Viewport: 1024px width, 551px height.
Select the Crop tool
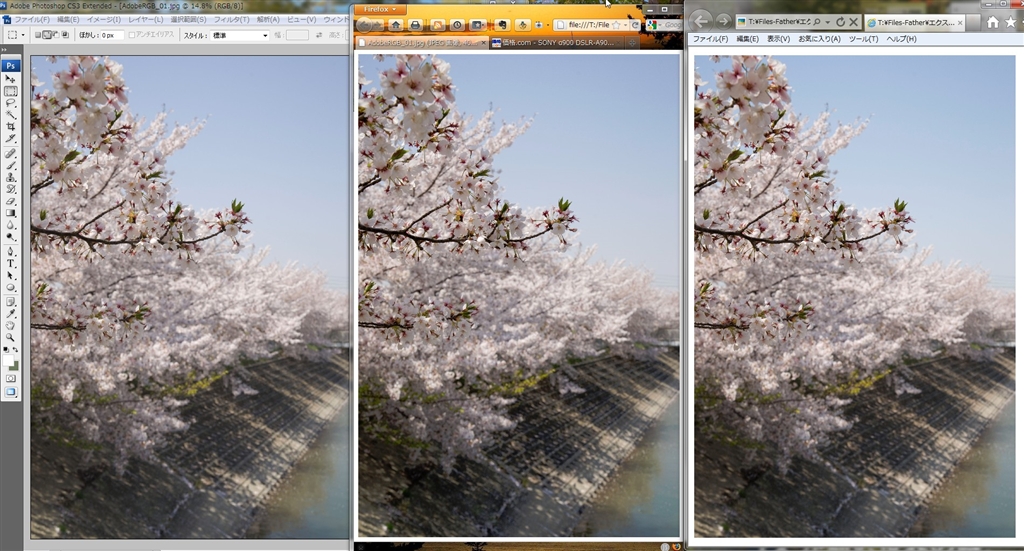10,127
